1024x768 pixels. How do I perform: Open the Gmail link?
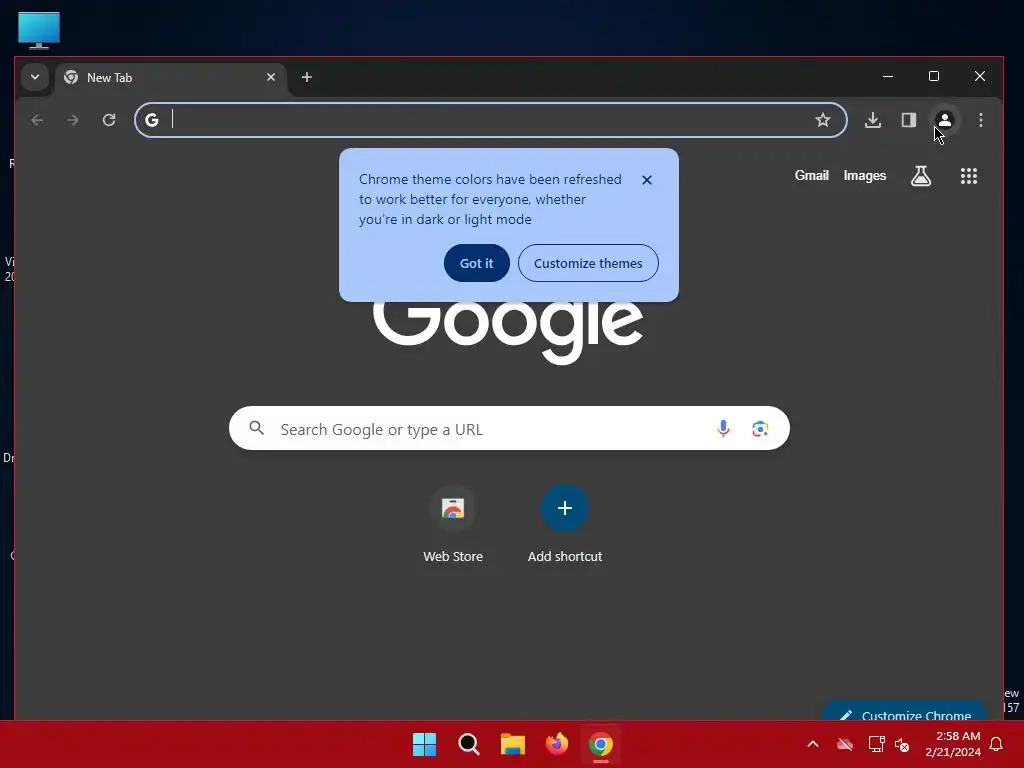tap(811, 176)
